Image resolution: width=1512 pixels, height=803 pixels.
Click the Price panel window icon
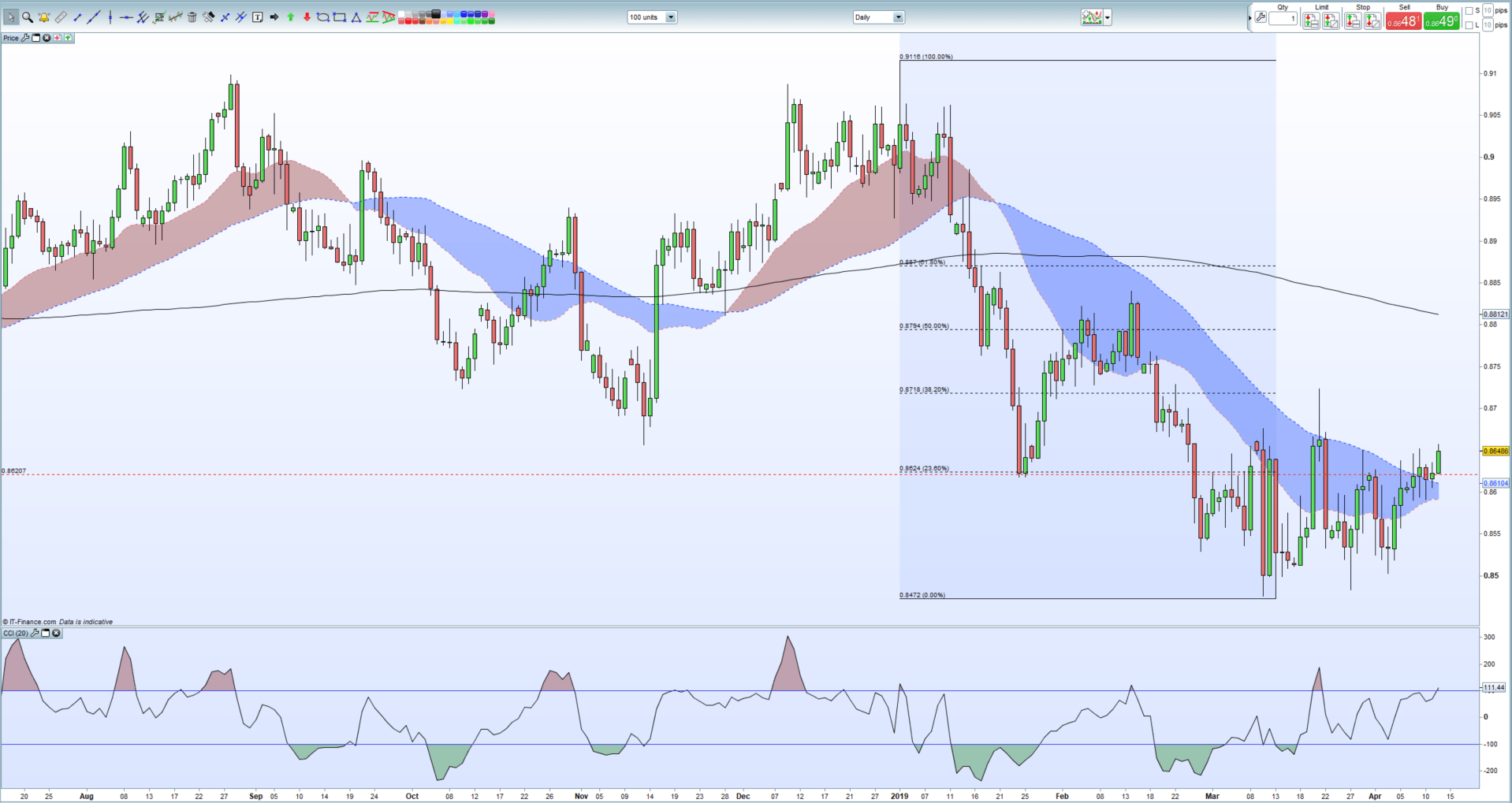35,38
